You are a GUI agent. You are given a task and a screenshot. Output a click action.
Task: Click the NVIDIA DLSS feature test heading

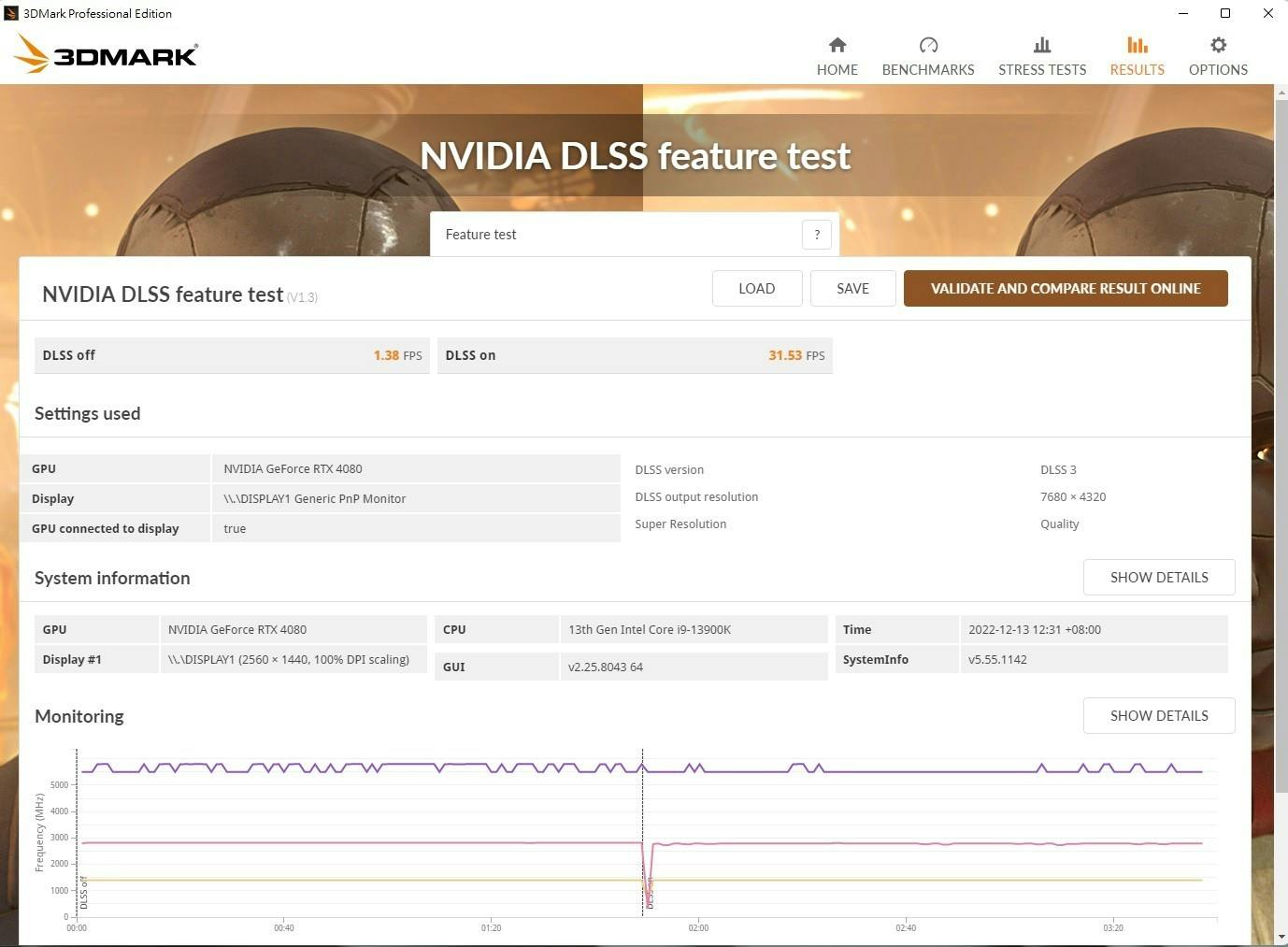(x=163, y=294)
